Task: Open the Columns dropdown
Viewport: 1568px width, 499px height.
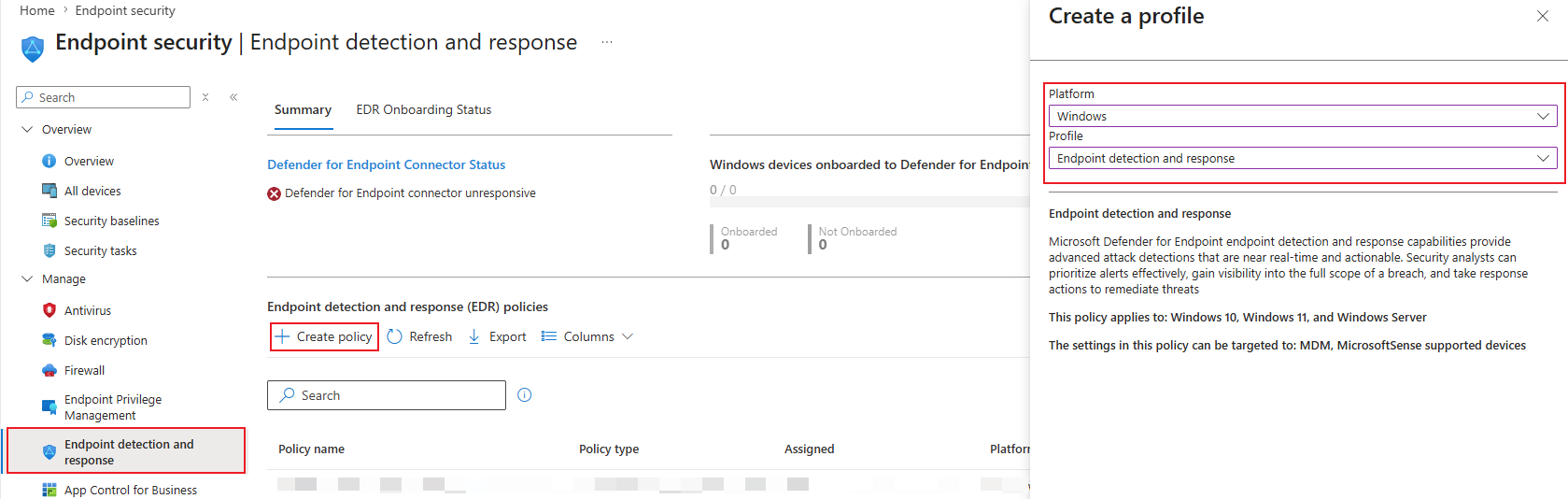Action: click(x=587, y=336)
